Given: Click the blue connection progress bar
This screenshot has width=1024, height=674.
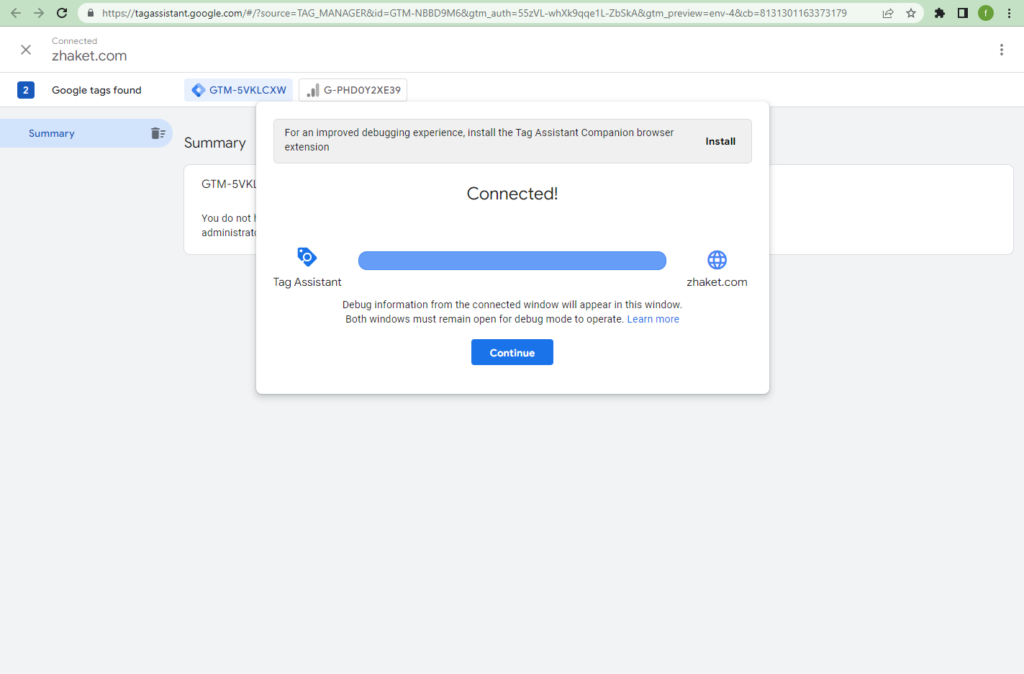Looking at the screenshot, I should [x=512, y=261].
